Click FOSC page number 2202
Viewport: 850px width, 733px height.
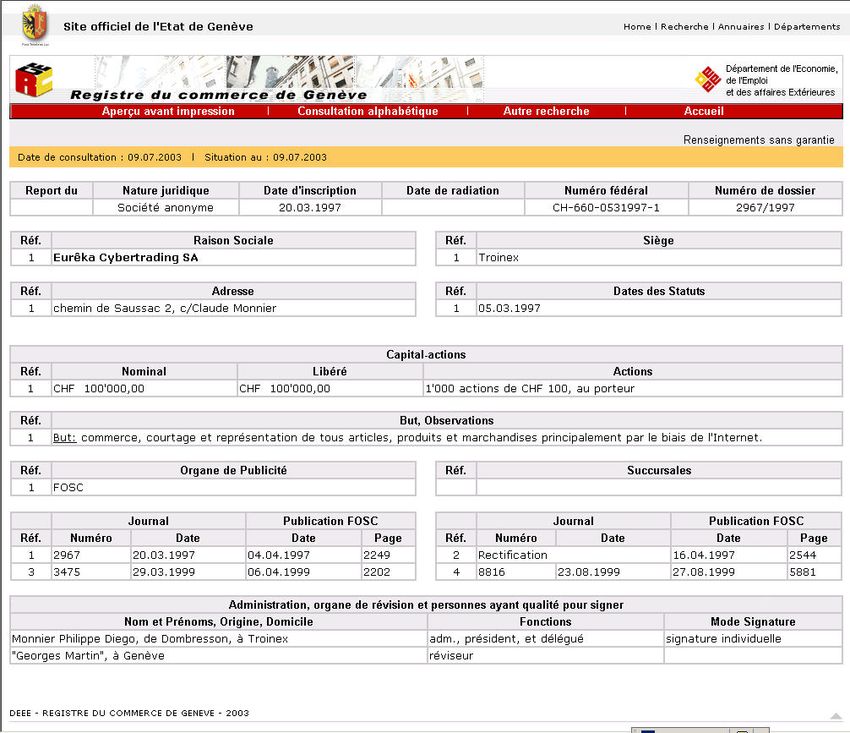click(377, 572)
